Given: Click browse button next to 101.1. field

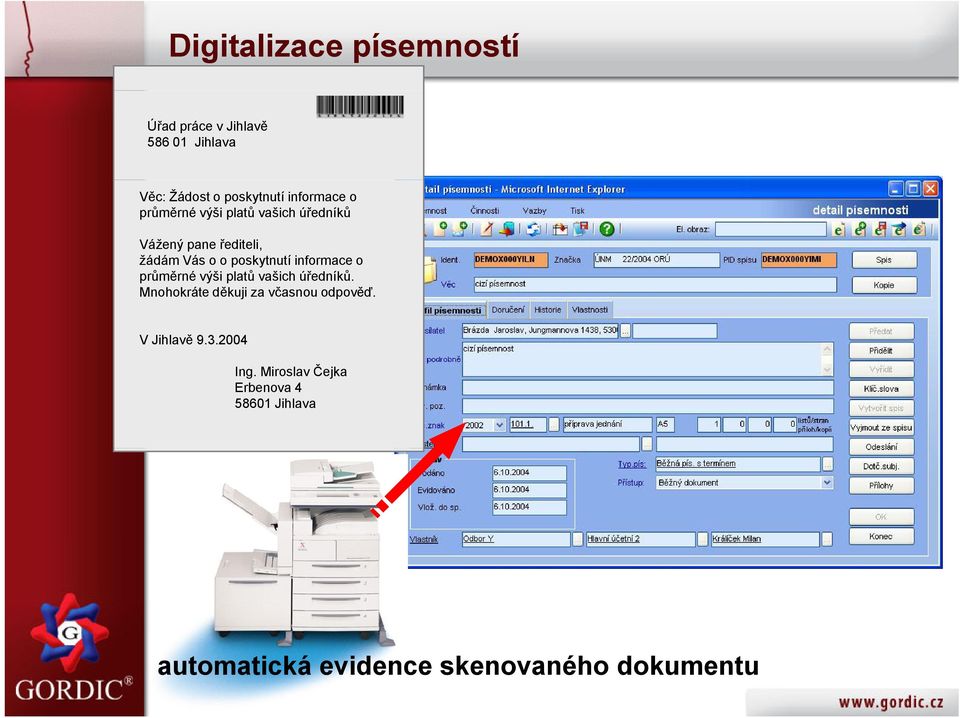Looking at the screenshot, I should (x=553, y=425).
